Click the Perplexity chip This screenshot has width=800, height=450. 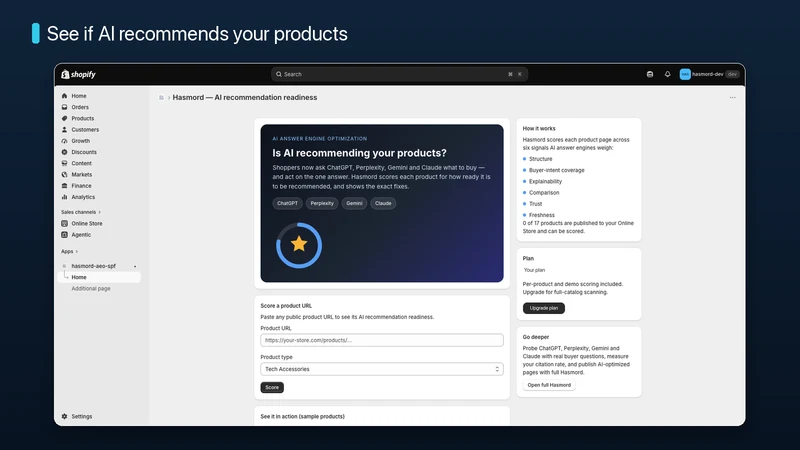click(322, 203)
